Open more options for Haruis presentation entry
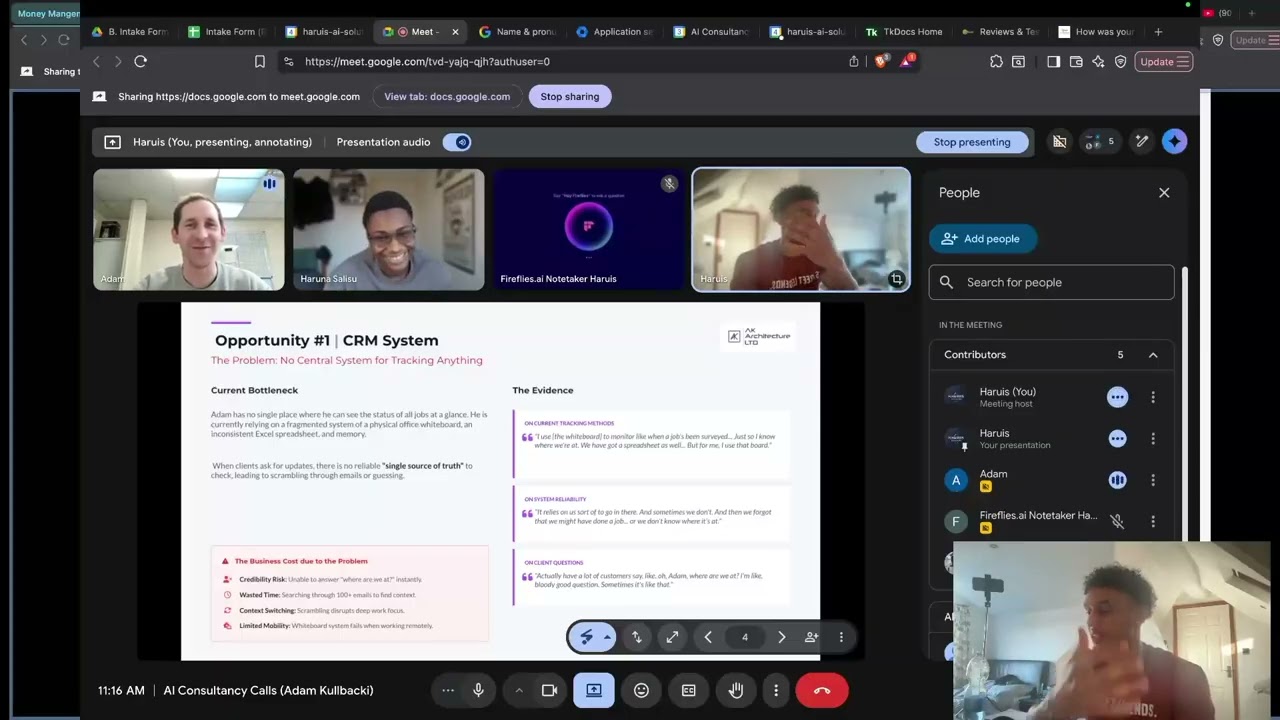Viewport: 1280px width, 720px height. tap(1153, 438)
